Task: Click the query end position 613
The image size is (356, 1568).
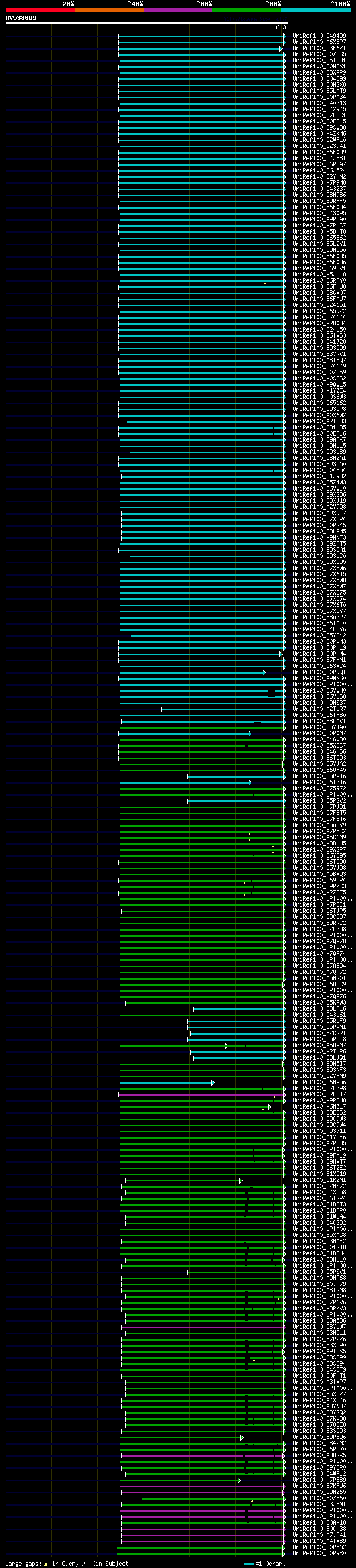Action: click(281, 27)
